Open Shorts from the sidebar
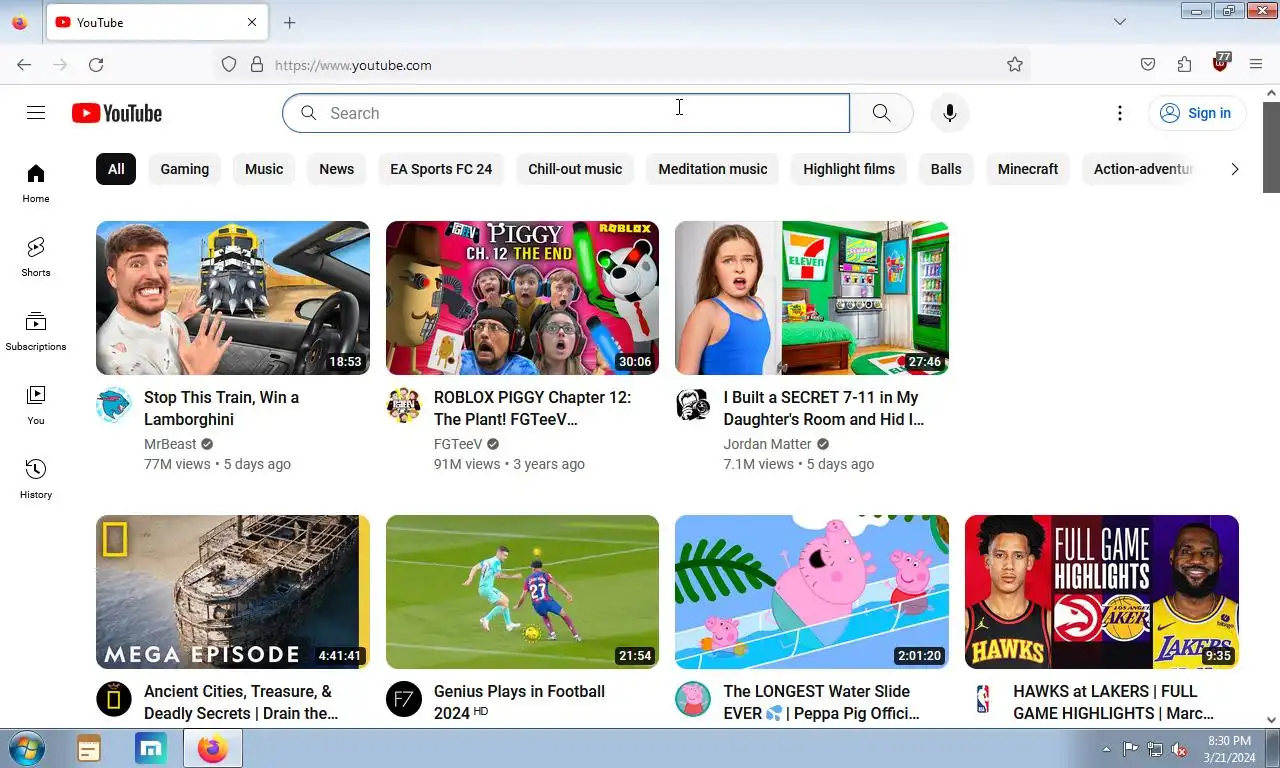 click(x=36, y=257)
